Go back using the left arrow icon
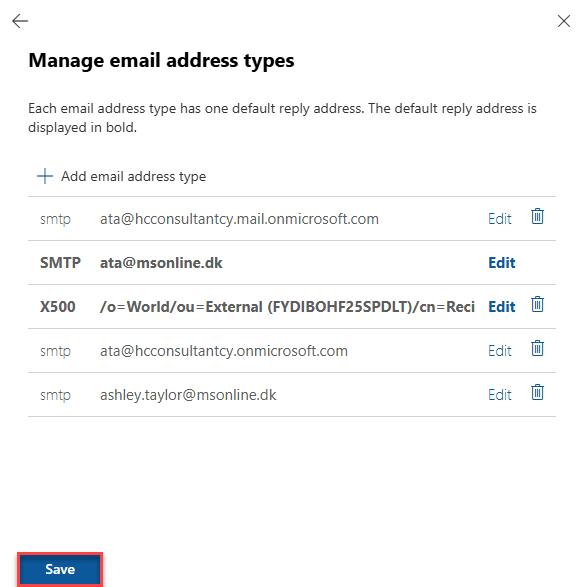This screenshot has width=581, height=587. (20, 21)
